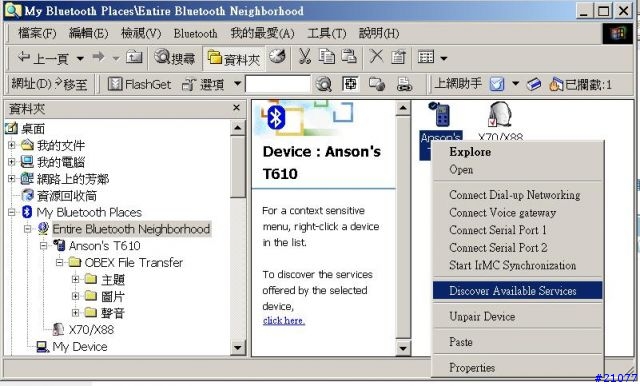640x386 pixels.
Task: Open the Help (說明) menu
Action: click(x=379, y=33)
